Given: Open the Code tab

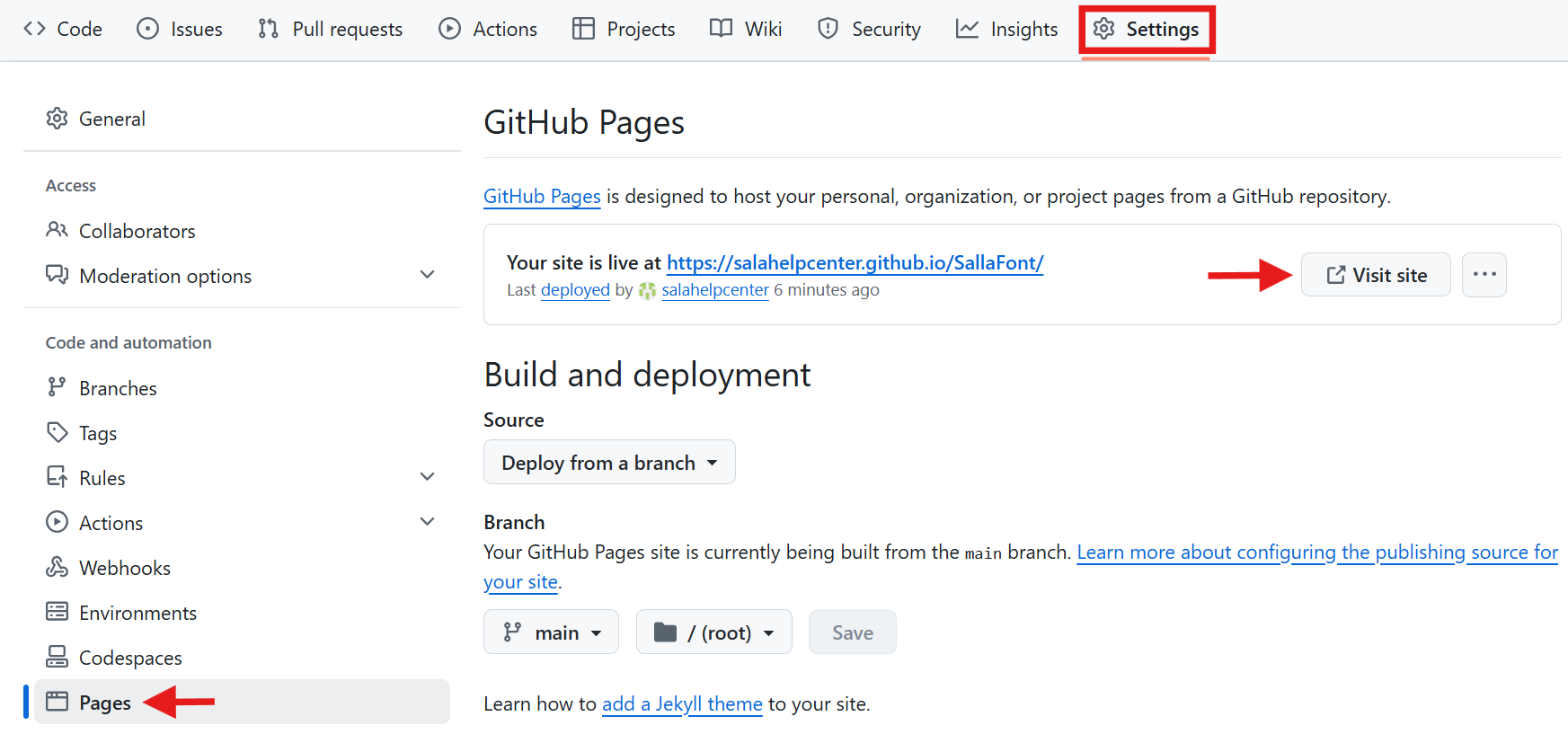Looking at the screenshot, I should [63, 29].
